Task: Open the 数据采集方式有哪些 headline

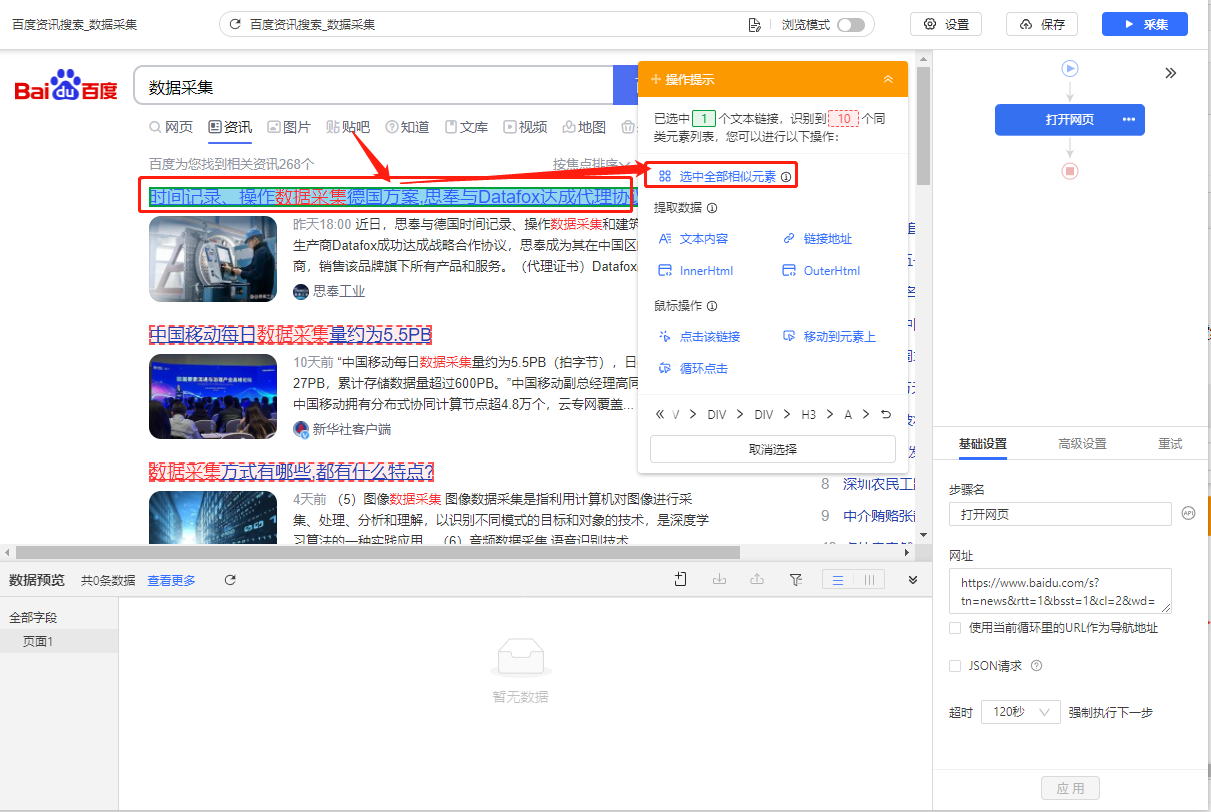Action: pyautogui.click(x=291, y=471)
